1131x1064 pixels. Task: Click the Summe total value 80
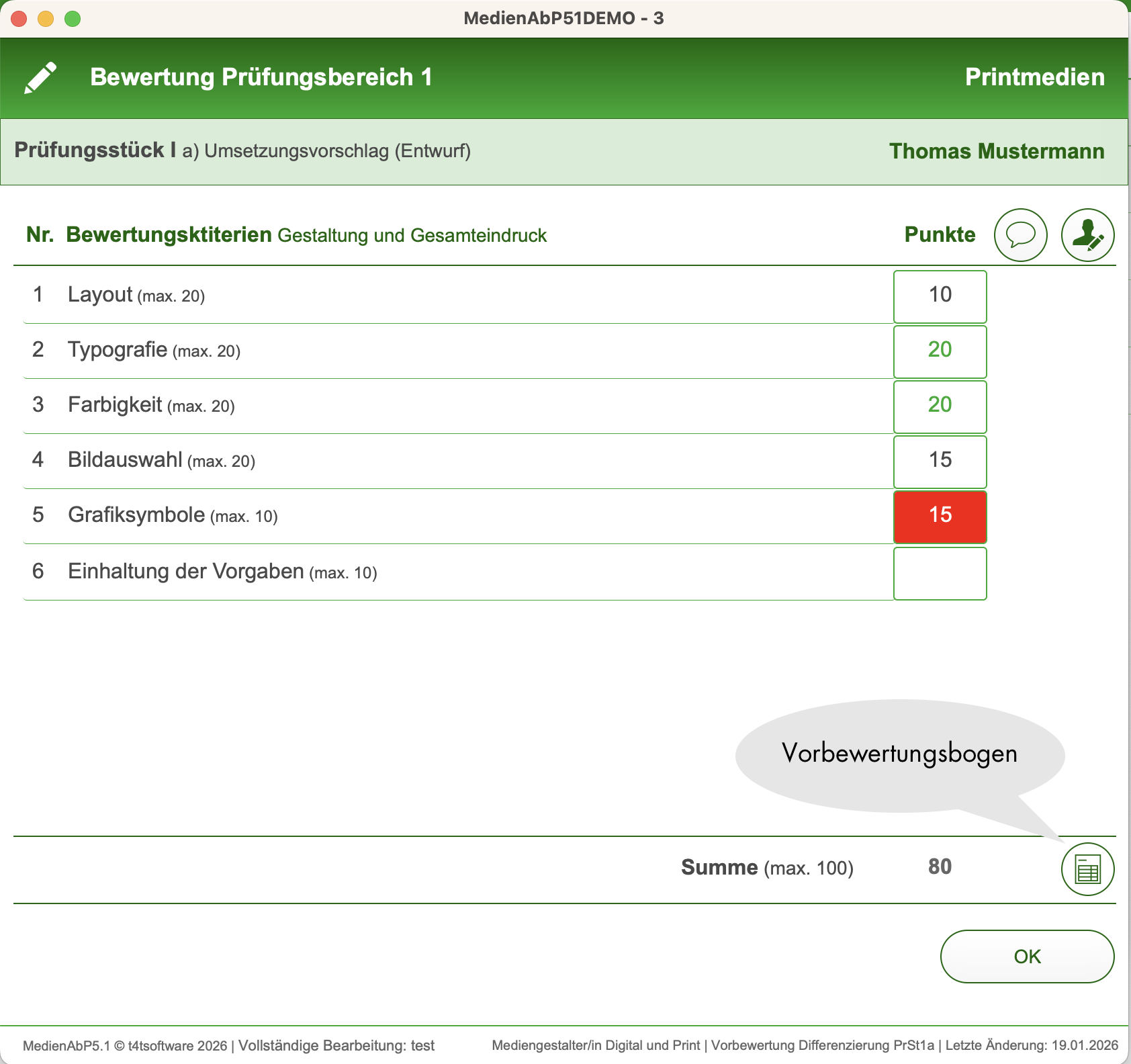click(x=940, y=867)
